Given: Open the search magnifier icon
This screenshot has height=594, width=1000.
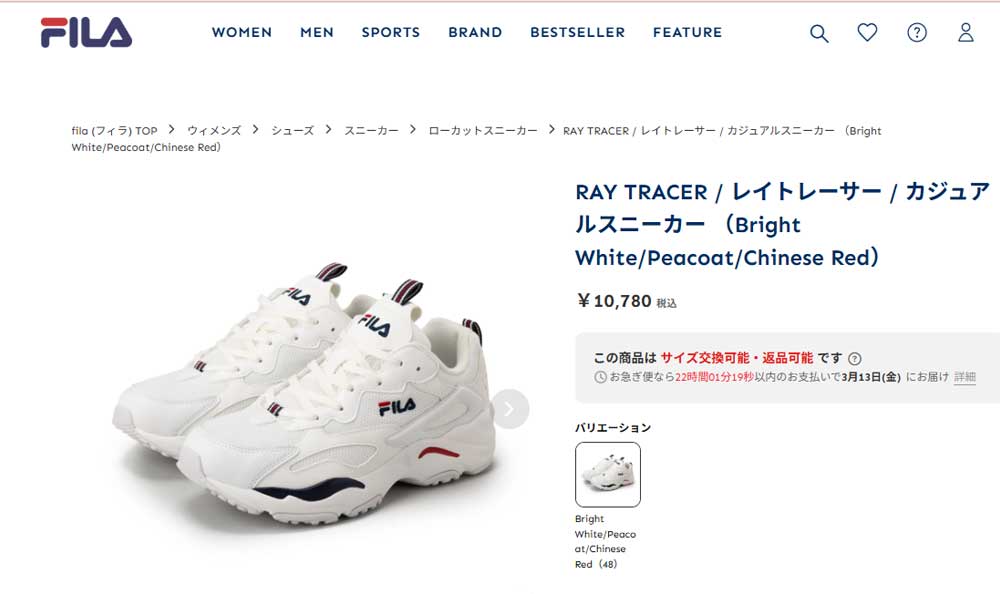Looking at the screenshot, I should (819, 33).
